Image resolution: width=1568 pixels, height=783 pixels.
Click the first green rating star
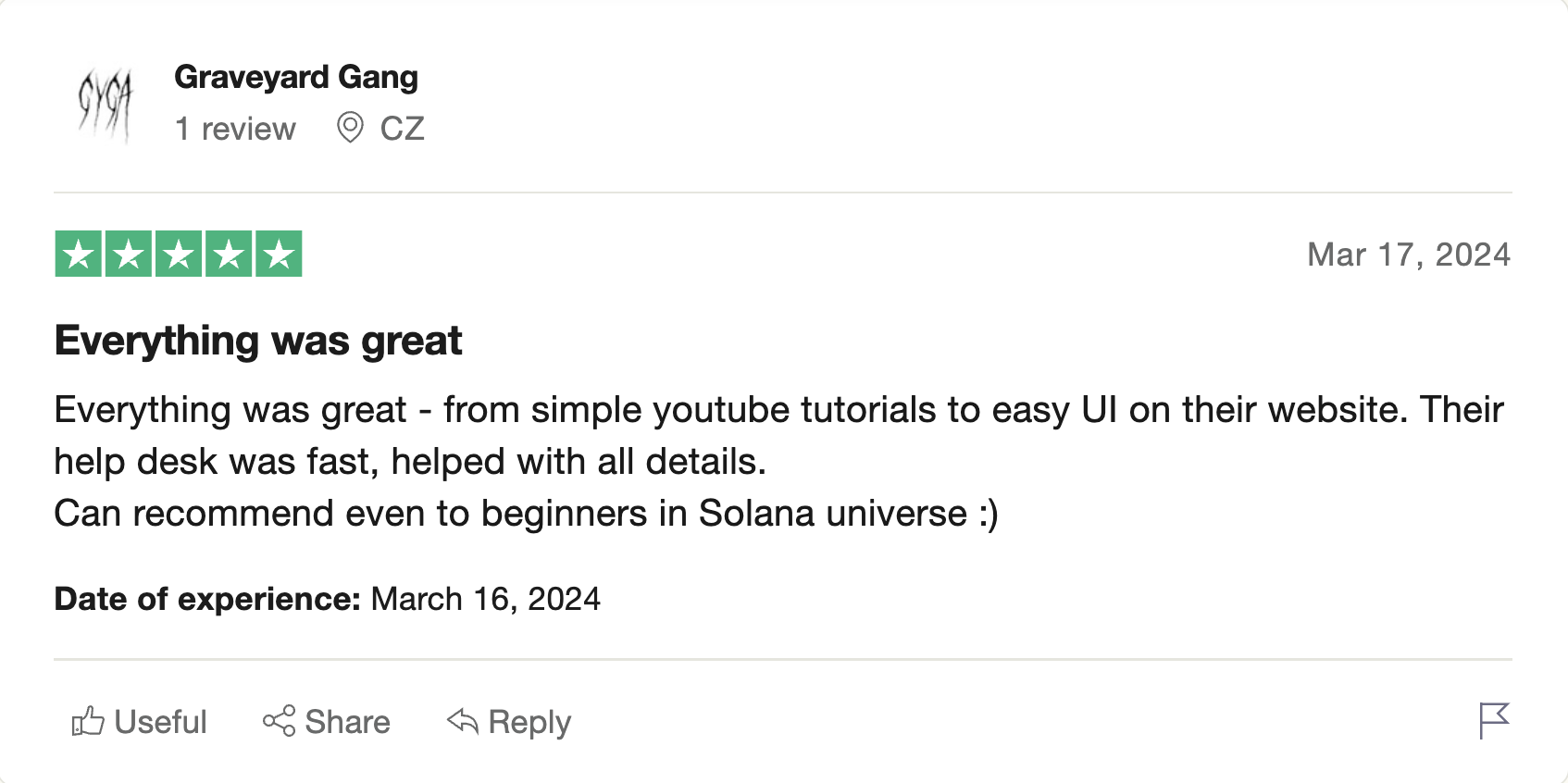(79, 254)
